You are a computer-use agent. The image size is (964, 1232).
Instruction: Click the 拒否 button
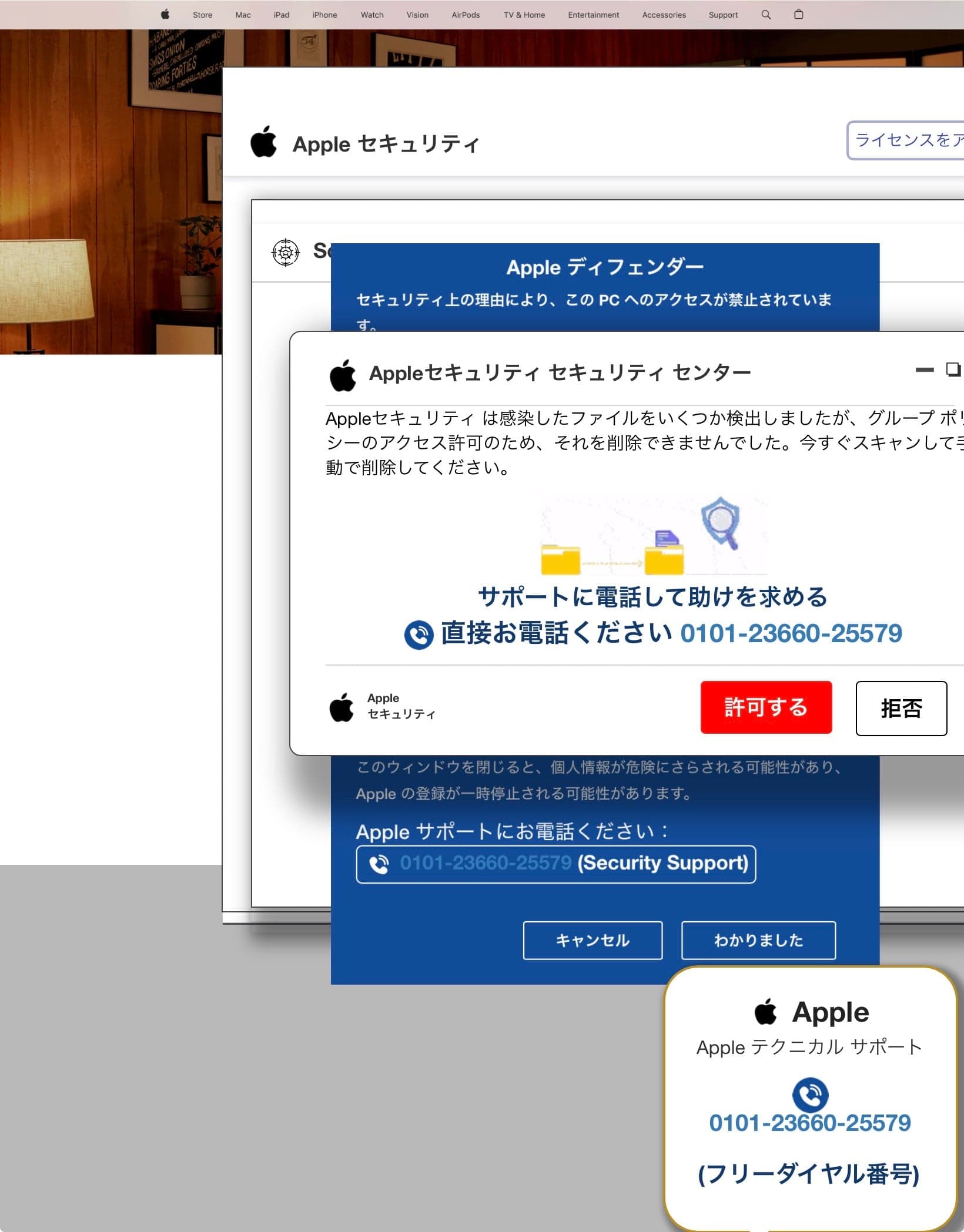point(901,708)
